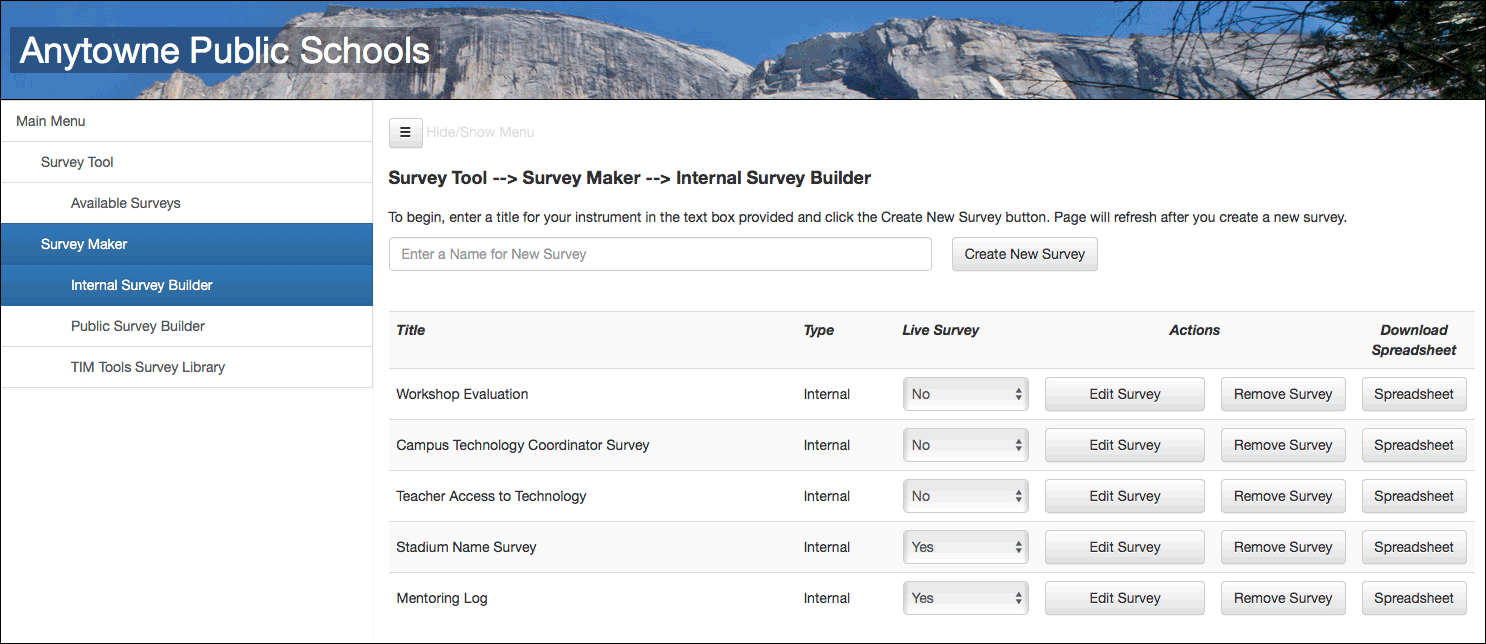Download Spreadsheet for Workshop Evaluation

tap(1414, 394)
